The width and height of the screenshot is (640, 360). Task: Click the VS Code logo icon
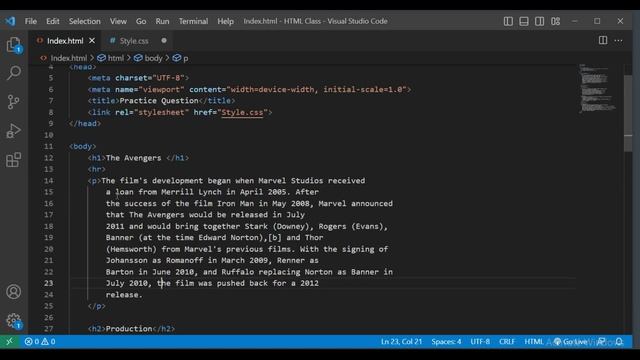pos(10,21)
